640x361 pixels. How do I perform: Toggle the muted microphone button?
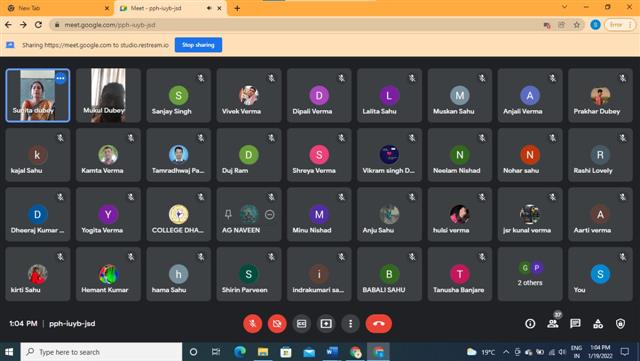(x=253, y=323)
